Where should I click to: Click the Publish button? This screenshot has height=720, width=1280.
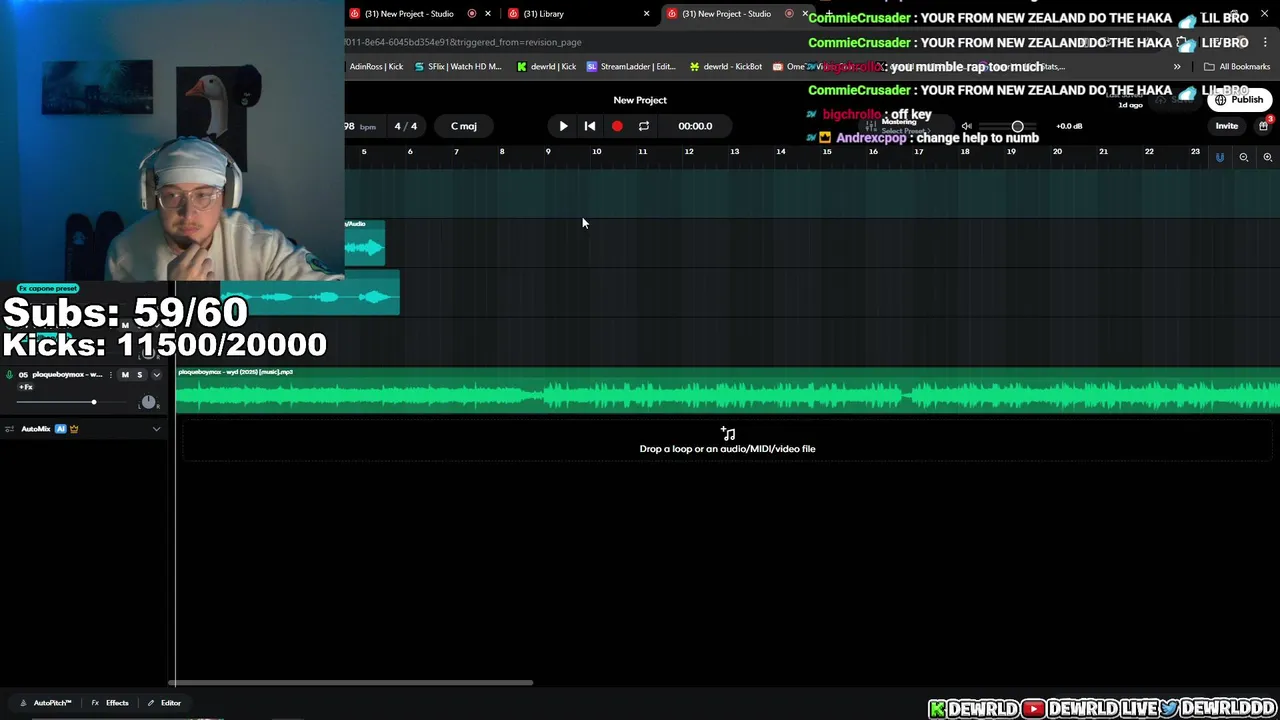(1238, 100)
